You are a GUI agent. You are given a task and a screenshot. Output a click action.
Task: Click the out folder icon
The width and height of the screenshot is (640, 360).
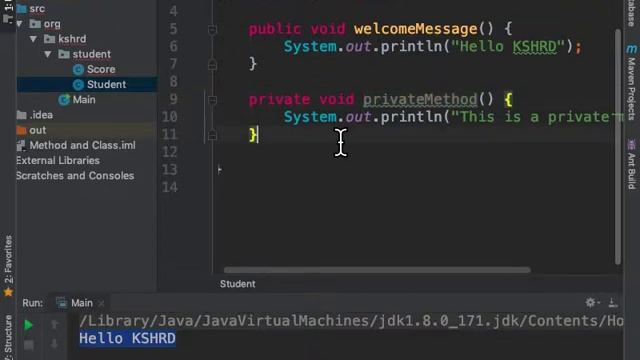[x=22, y=130]
